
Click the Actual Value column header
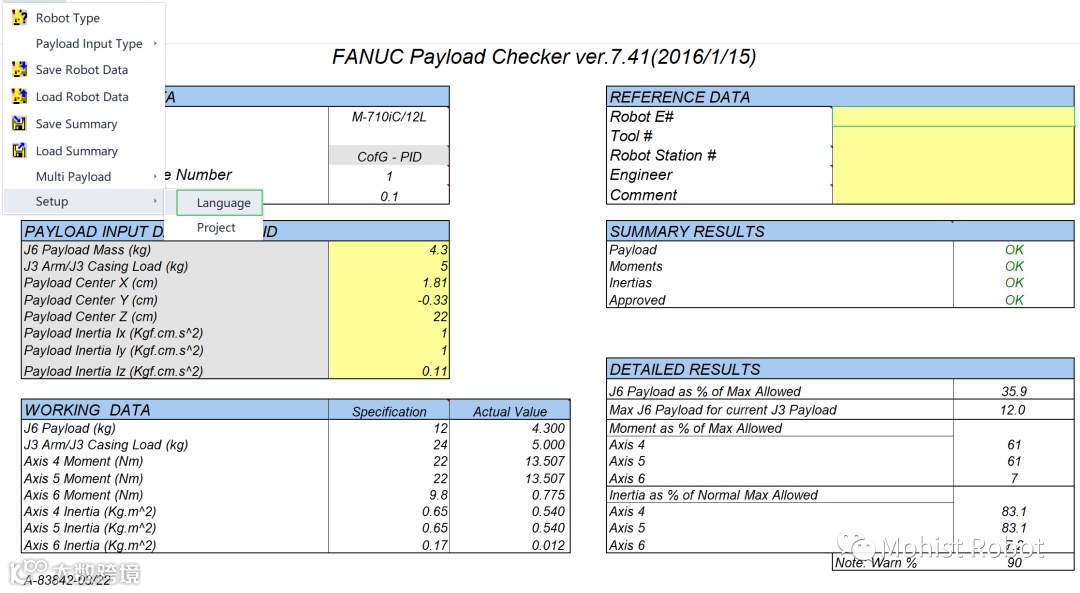click(x=510, y=411)
